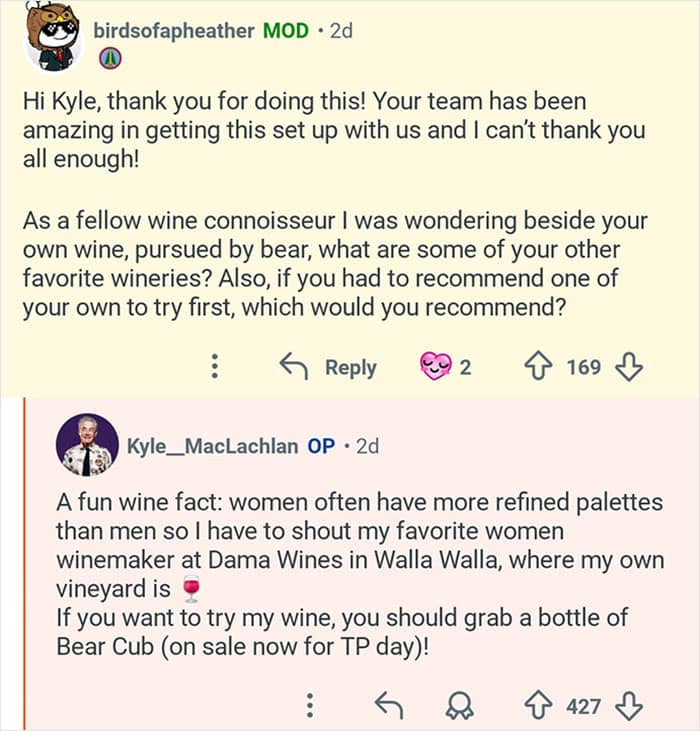Open three-dot options menu on birdsofapheather's comment
Viewport: 700px width, 731px height.
pyautogui.click(x=213, y=367)
